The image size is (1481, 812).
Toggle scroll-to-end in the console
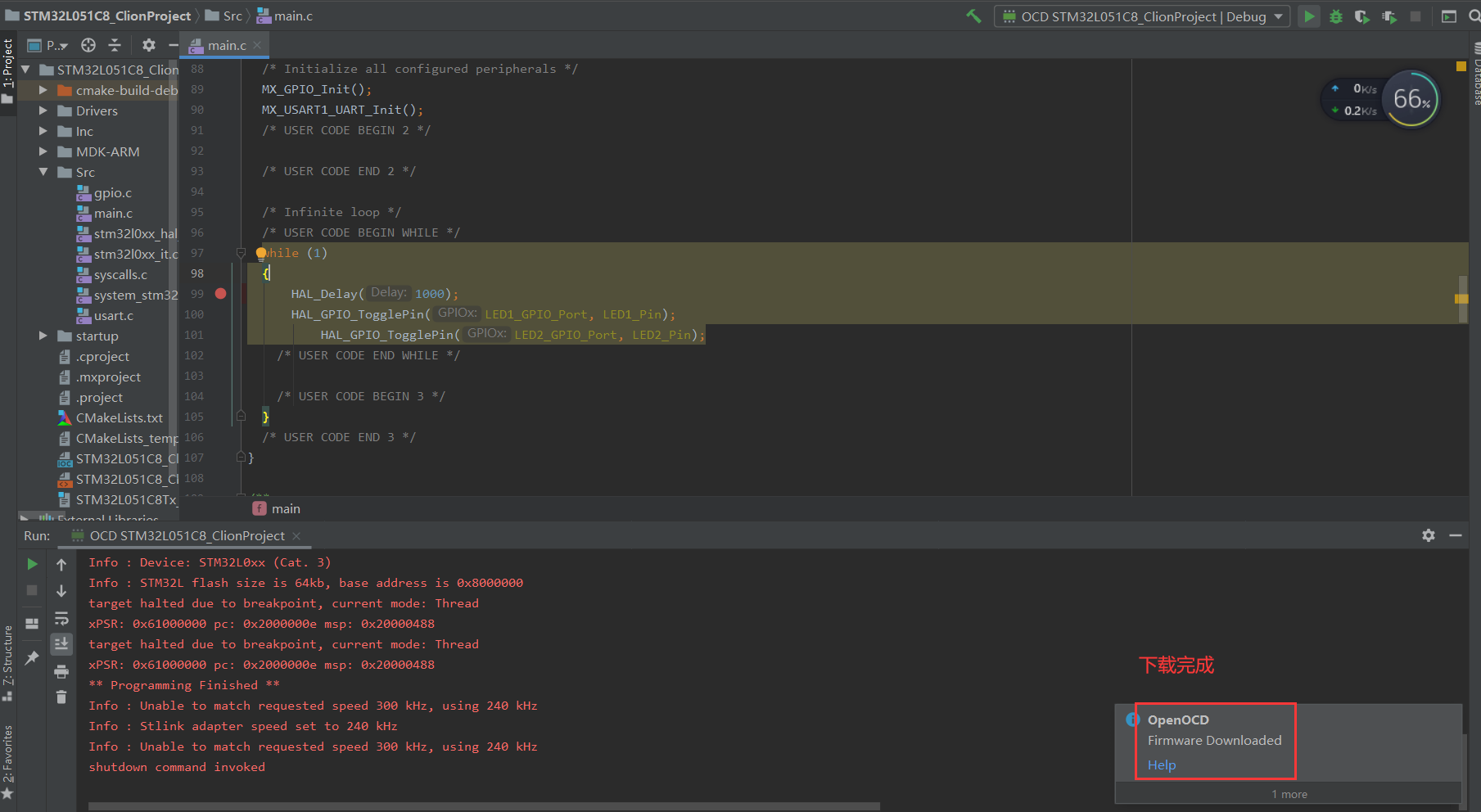tap(61, 643)
